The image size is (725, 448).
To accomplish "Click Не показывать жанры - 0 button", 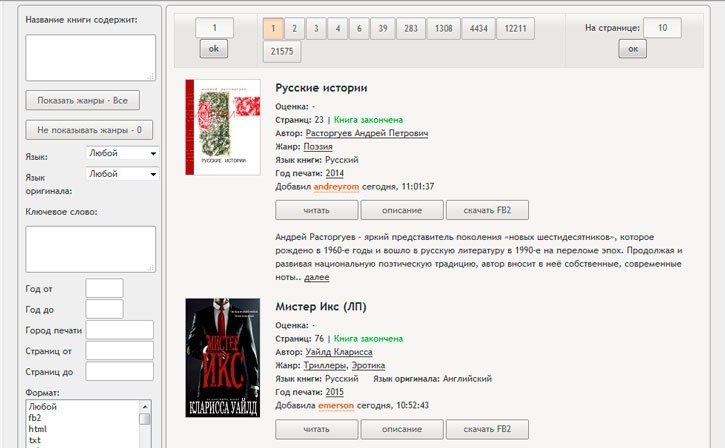I will tap(88, 129).
